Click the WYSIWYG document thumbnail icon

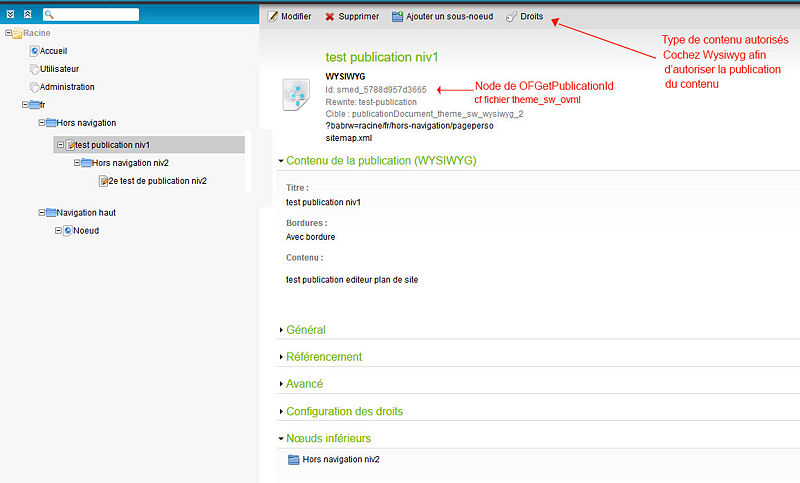point(297,96)
